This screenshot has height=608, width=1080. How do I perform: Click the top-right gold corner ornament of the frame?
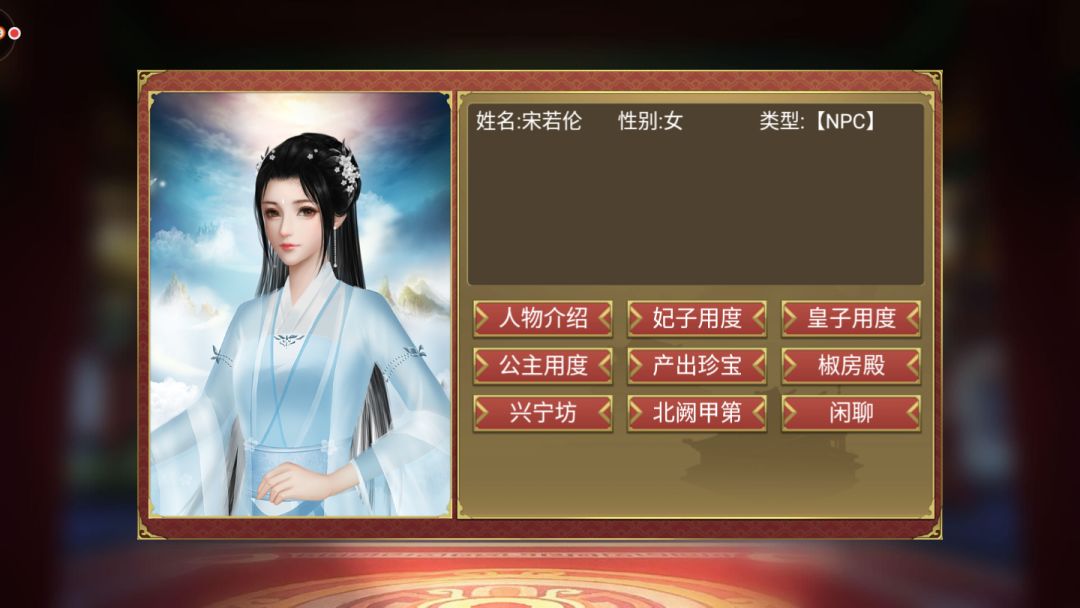pos(930,81)
